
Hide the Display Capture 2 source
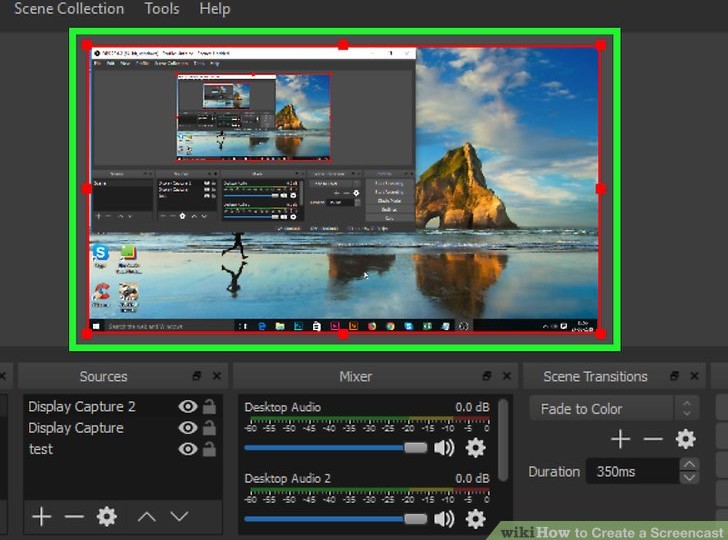pyautogui.click(x=187, y=407)
